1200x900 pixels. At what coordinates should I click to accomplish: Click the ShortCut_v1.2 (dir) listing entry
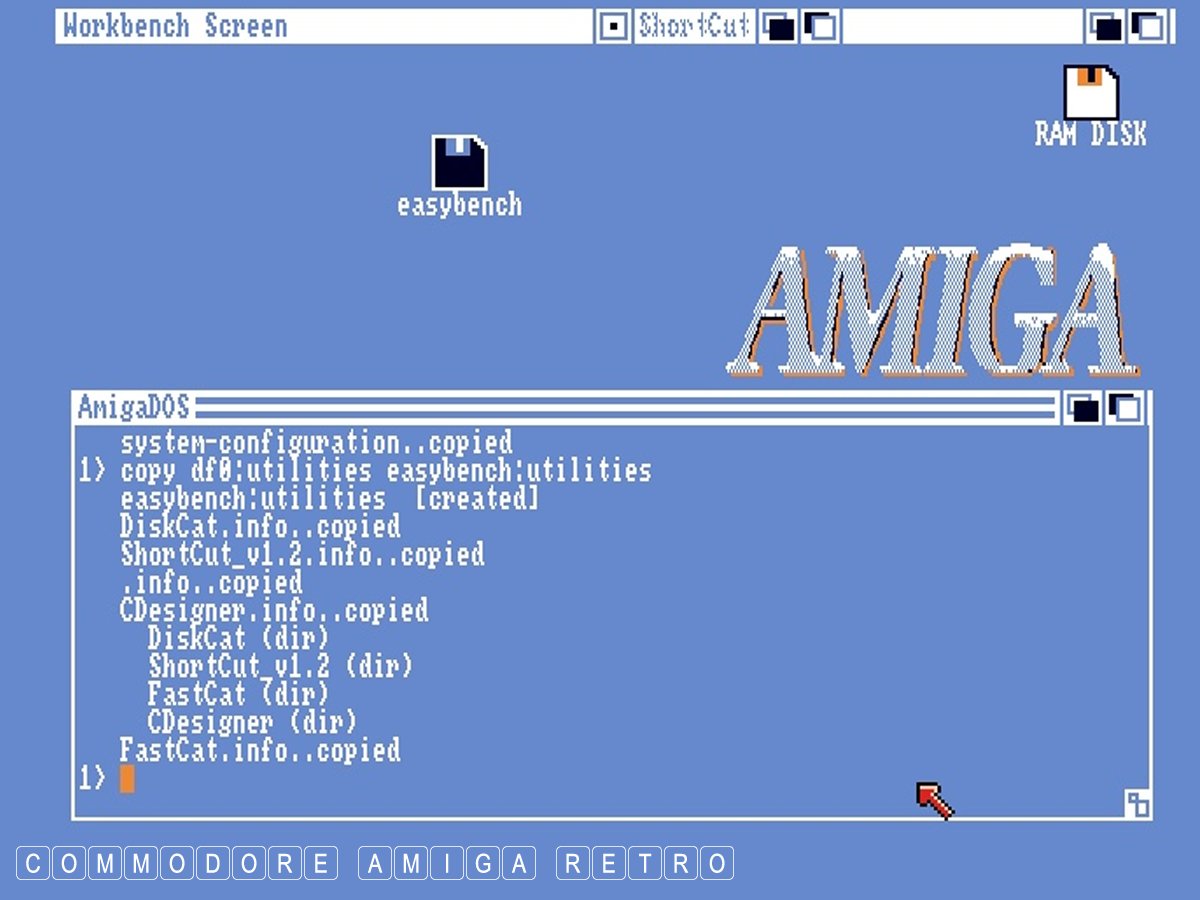click(280, 666)
